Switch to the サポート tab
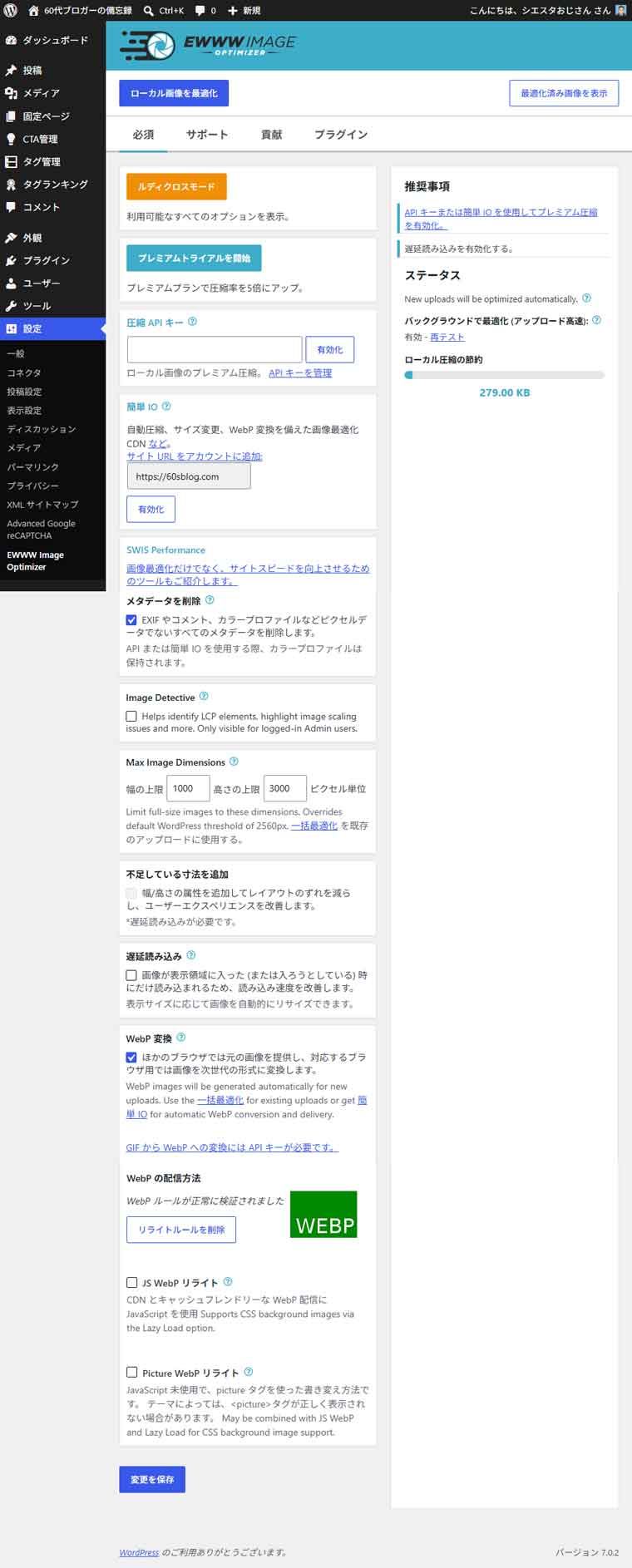This screenshot has width=632, height=1568. 207,135
